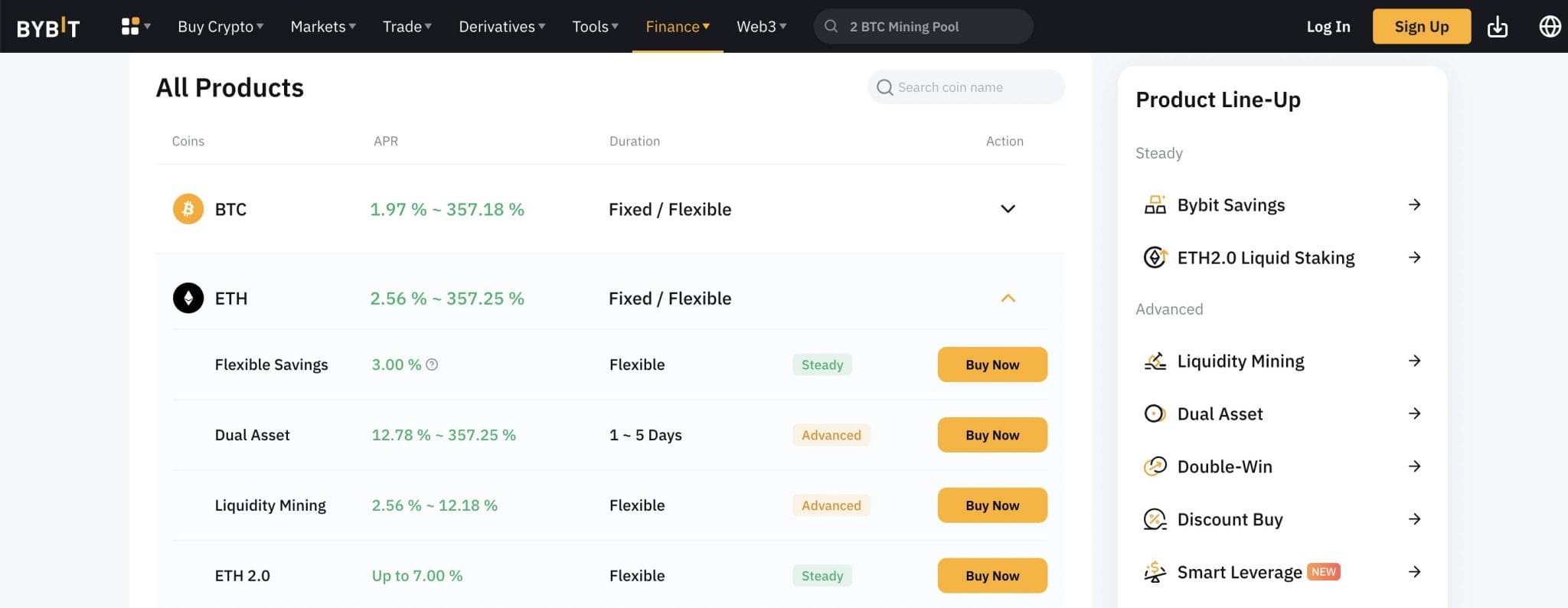Image resolution: width=1568 pixels, height=608 pixels.
Task: Click the Steady tag on ETH 2.0
Action: pos(822,577)
